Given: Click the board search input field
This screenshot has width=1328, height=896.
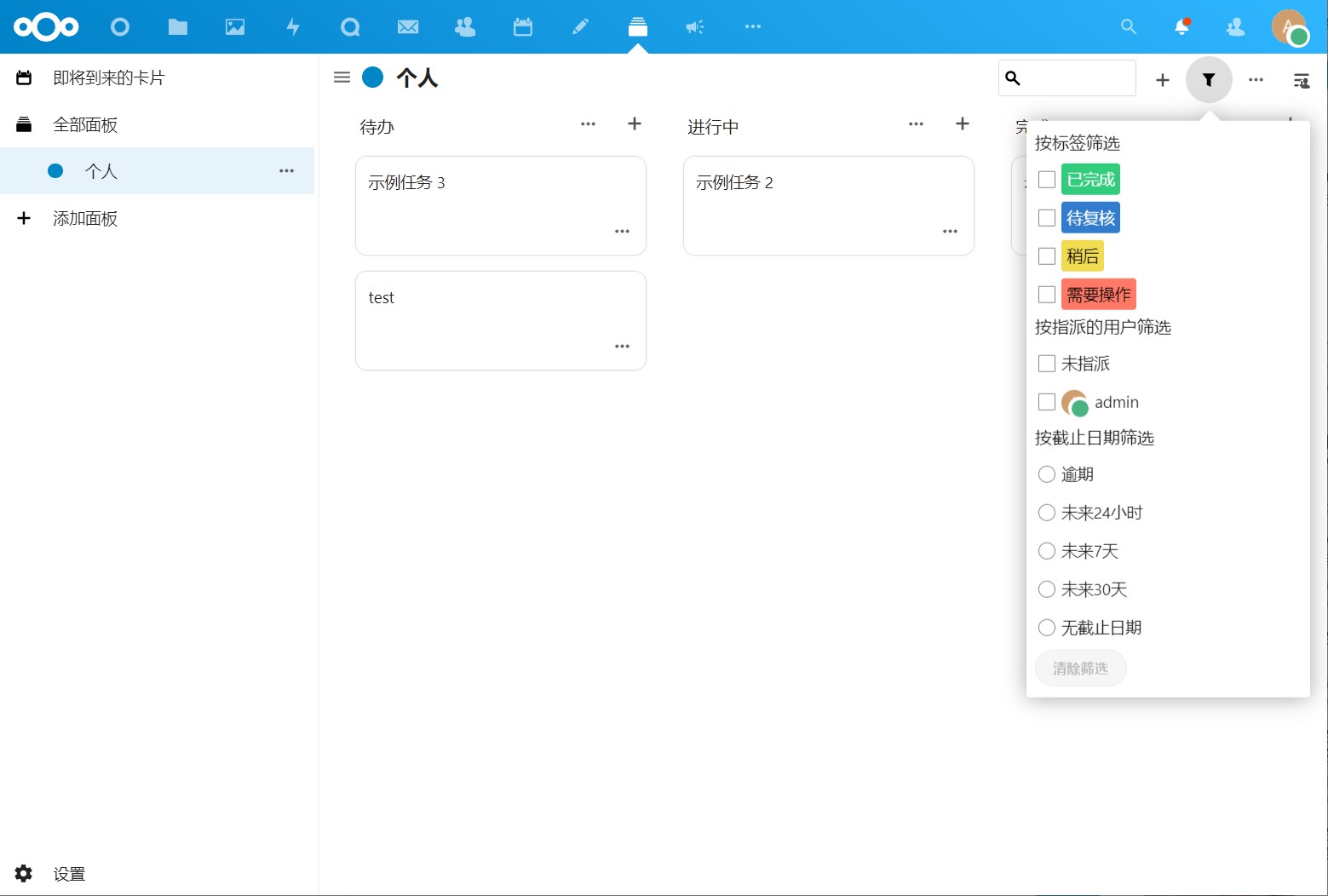Looking at the screenshot, I should coord(1077,78).
